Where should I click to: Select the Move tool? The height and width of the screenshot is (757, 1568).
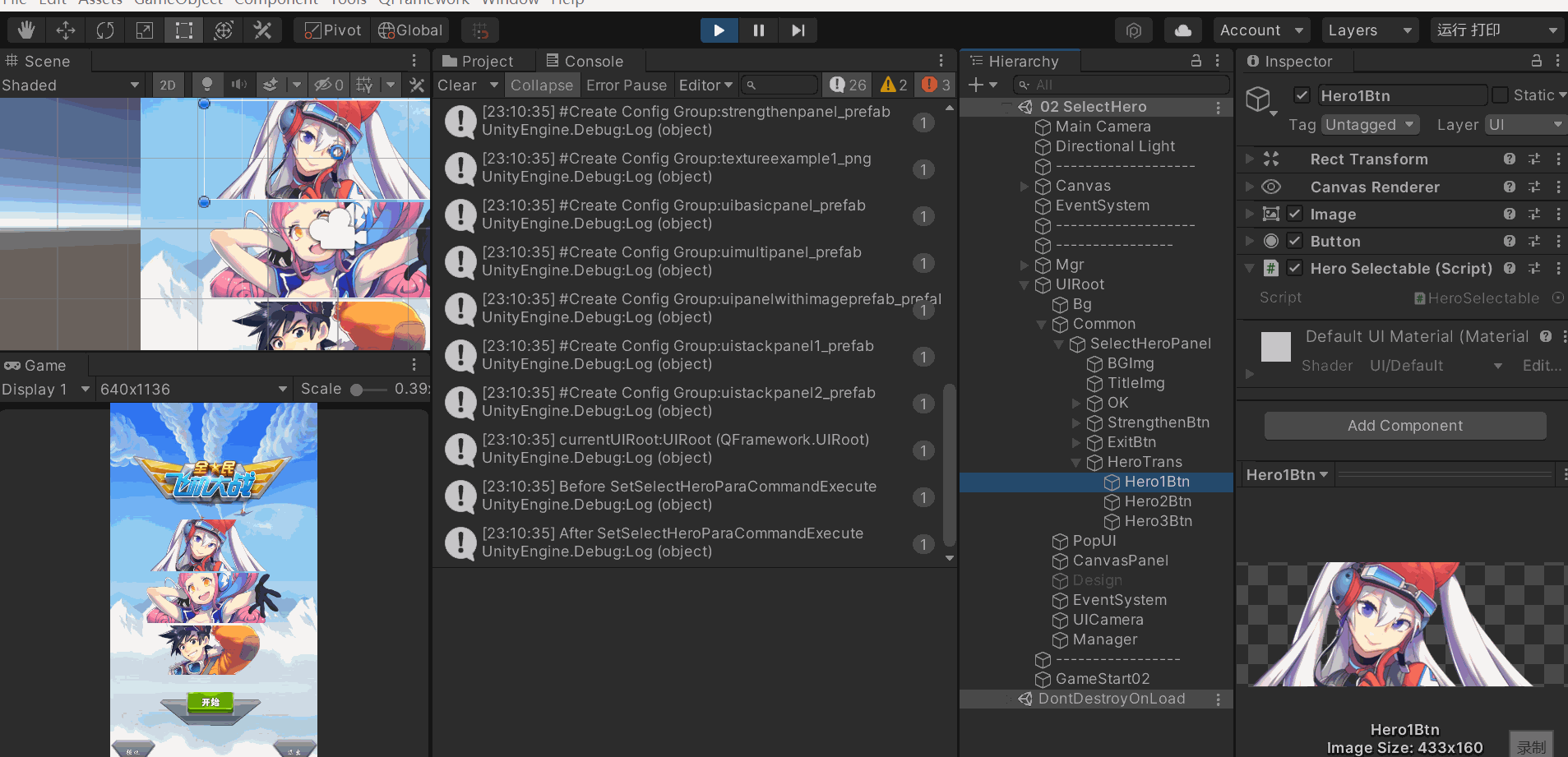point(66,30)
